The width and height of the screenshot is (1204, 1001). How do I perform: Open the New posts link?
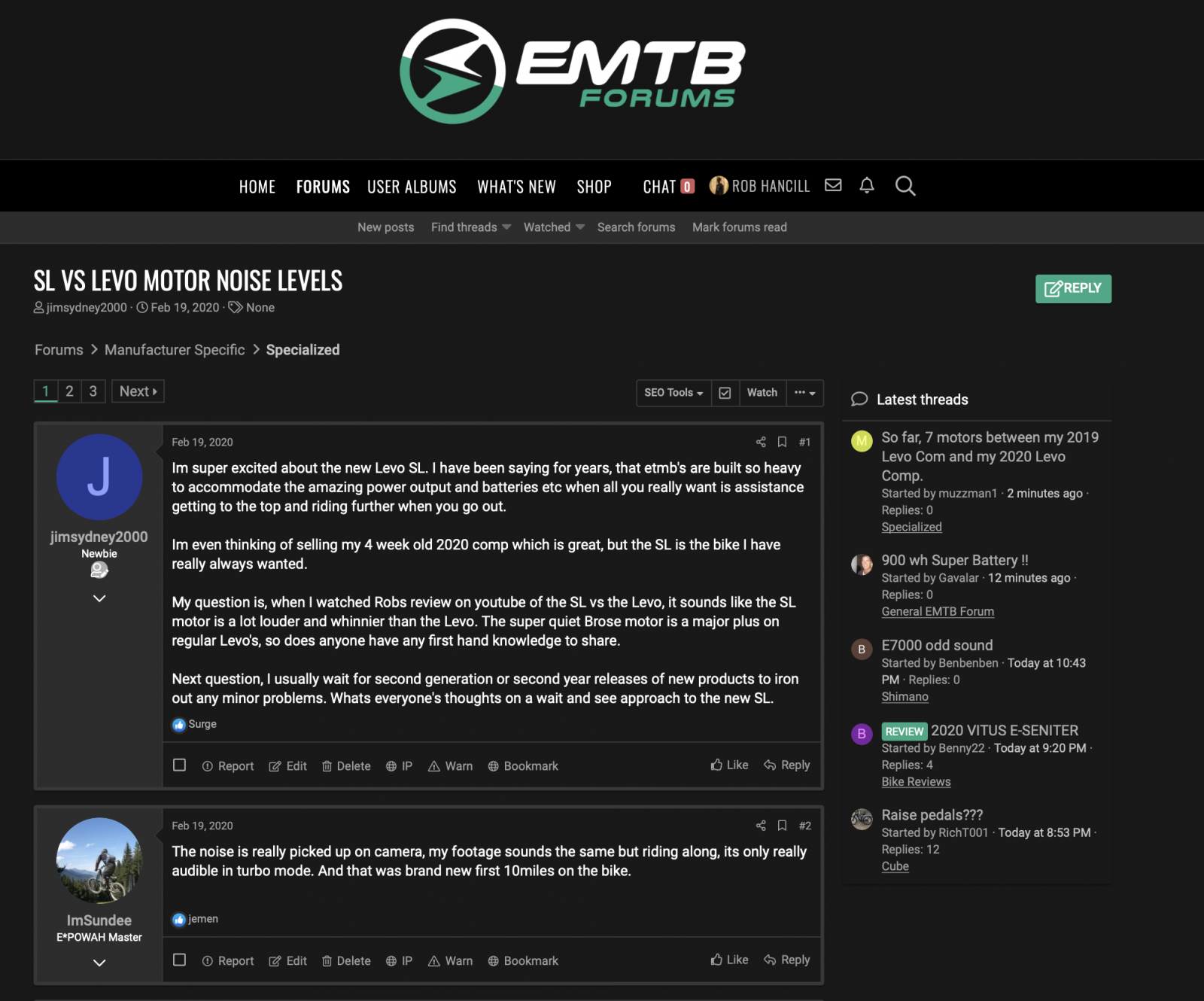[x=386, y=227]
